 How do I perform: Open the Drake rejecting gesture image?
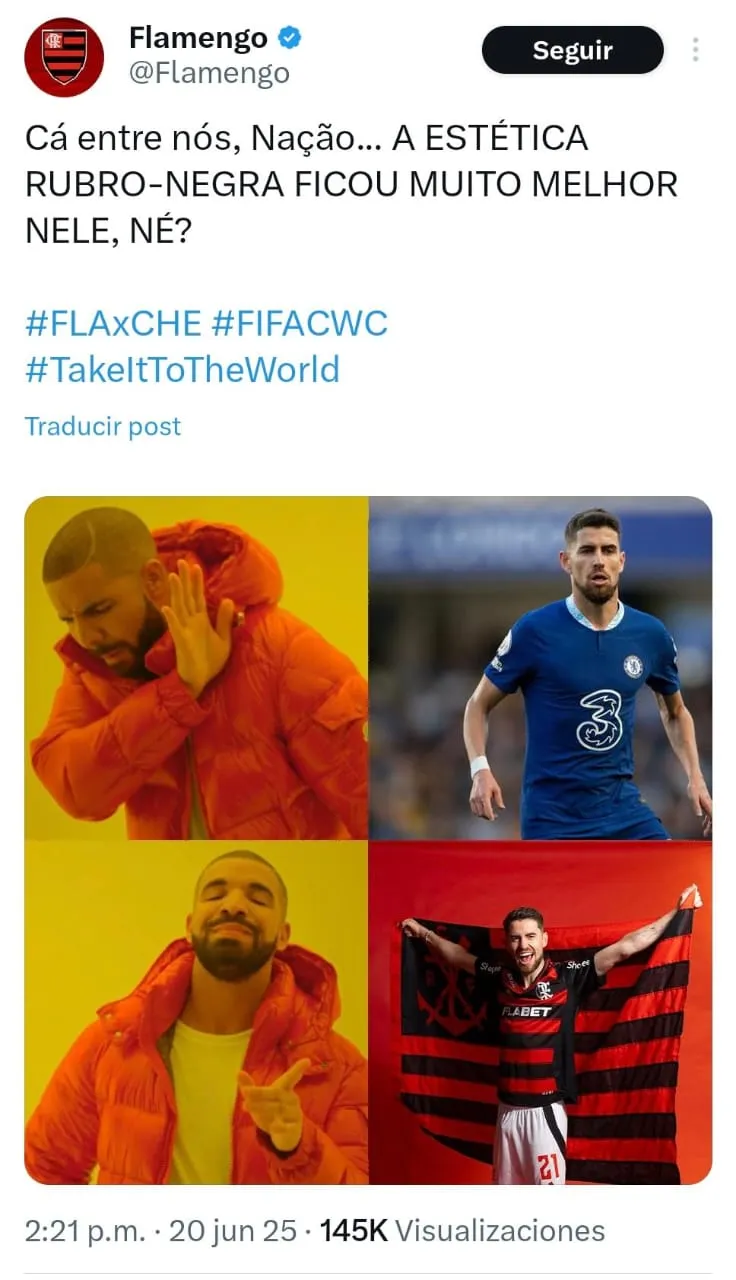pos(196,668)
